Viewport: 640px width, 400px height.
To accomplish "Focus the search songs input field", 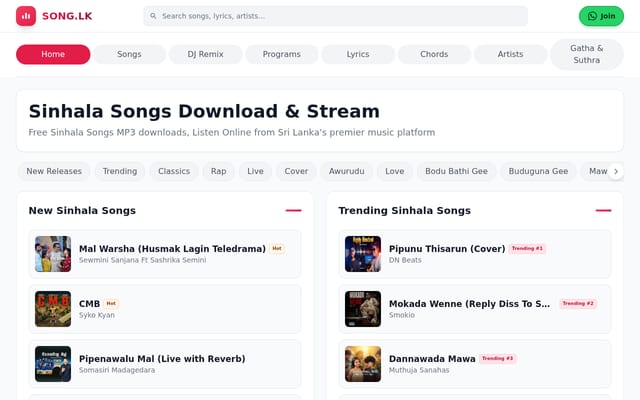I will [x=336, y=16].
